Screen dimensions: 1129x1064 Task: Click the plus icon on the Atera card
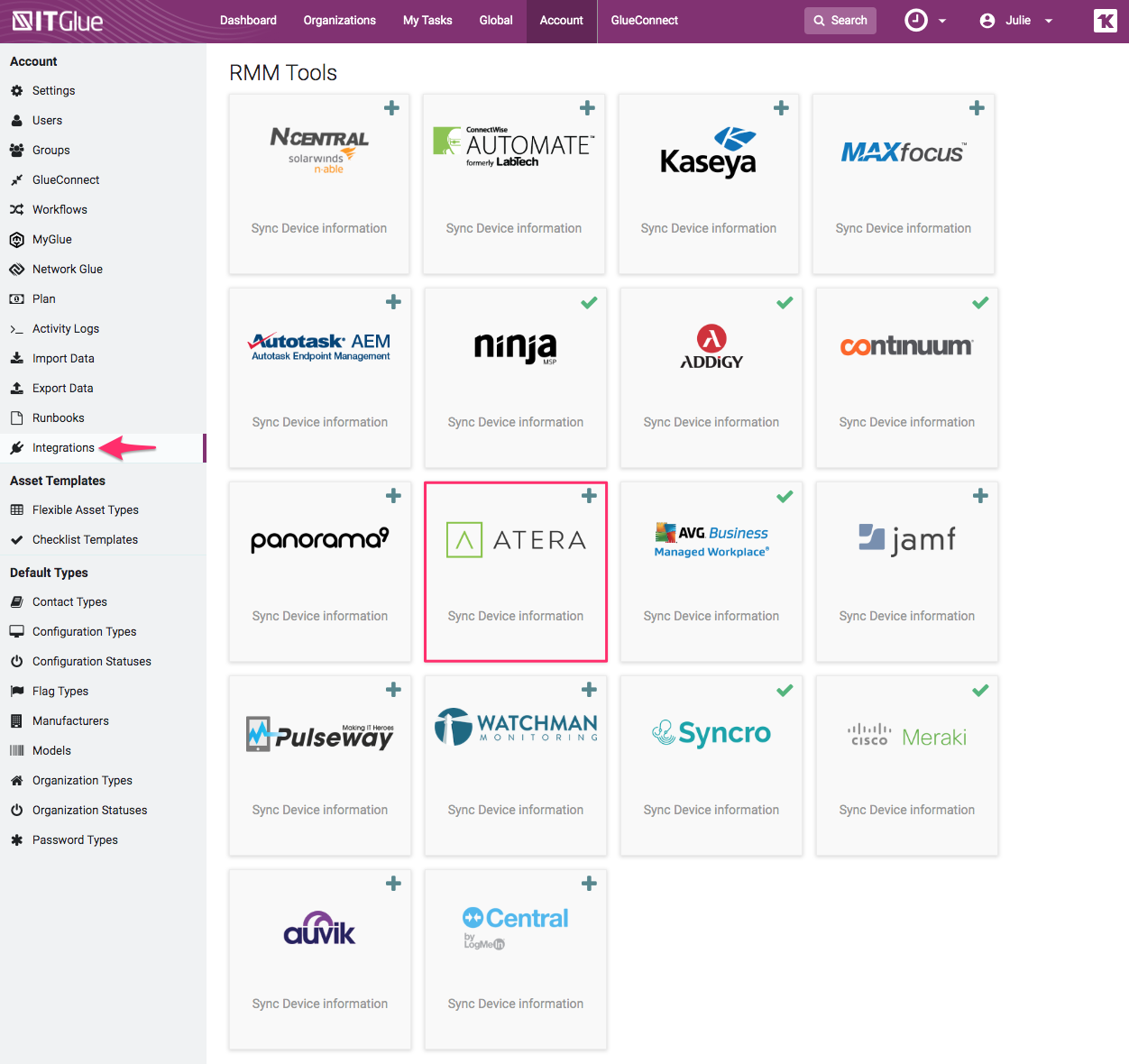[589, 496]
